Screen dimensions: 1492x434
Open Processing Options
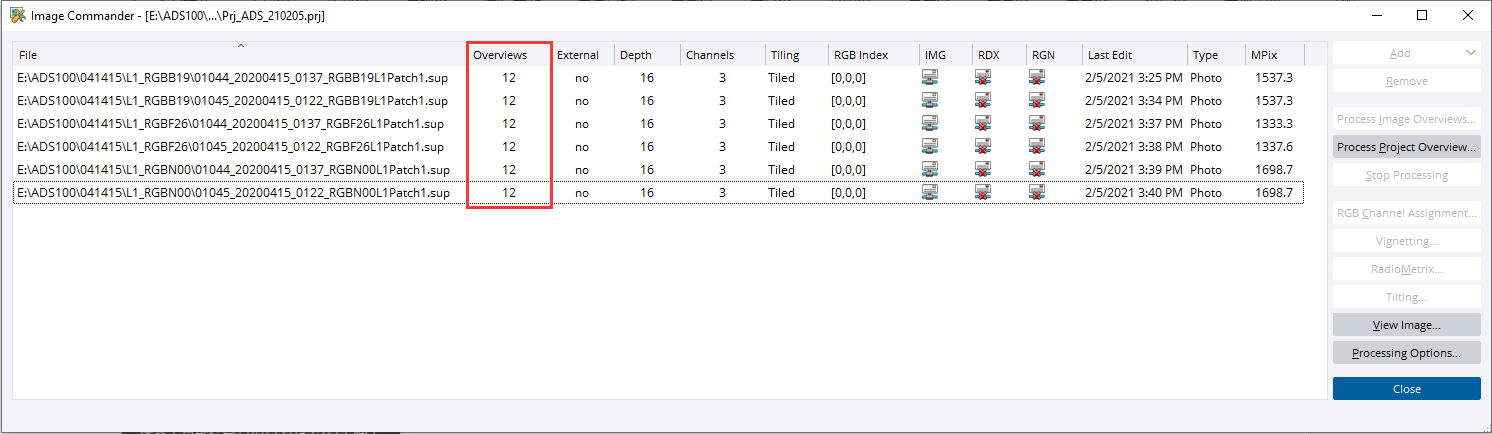[1406, 353]
